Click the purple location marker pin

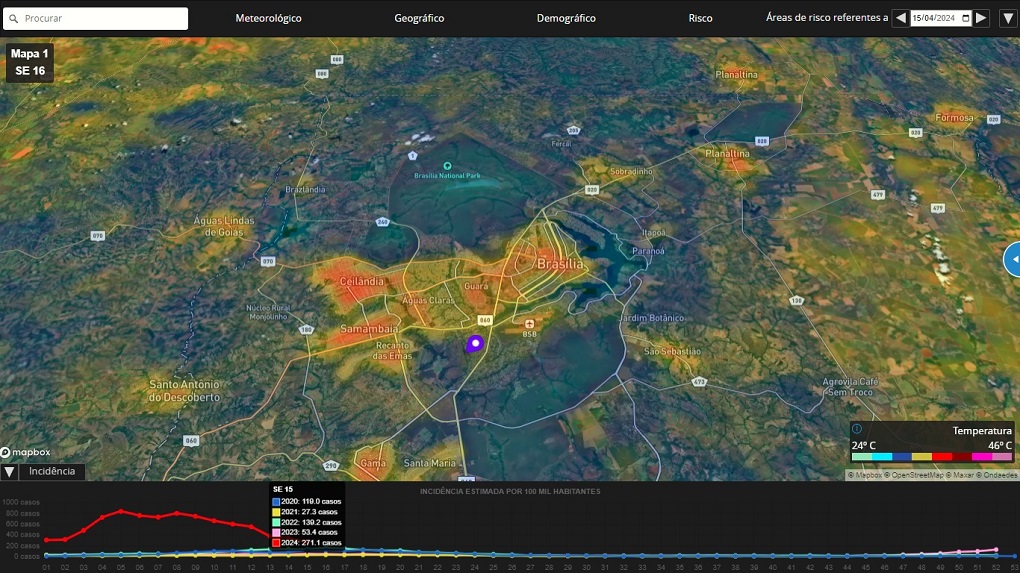click(475, 343)
